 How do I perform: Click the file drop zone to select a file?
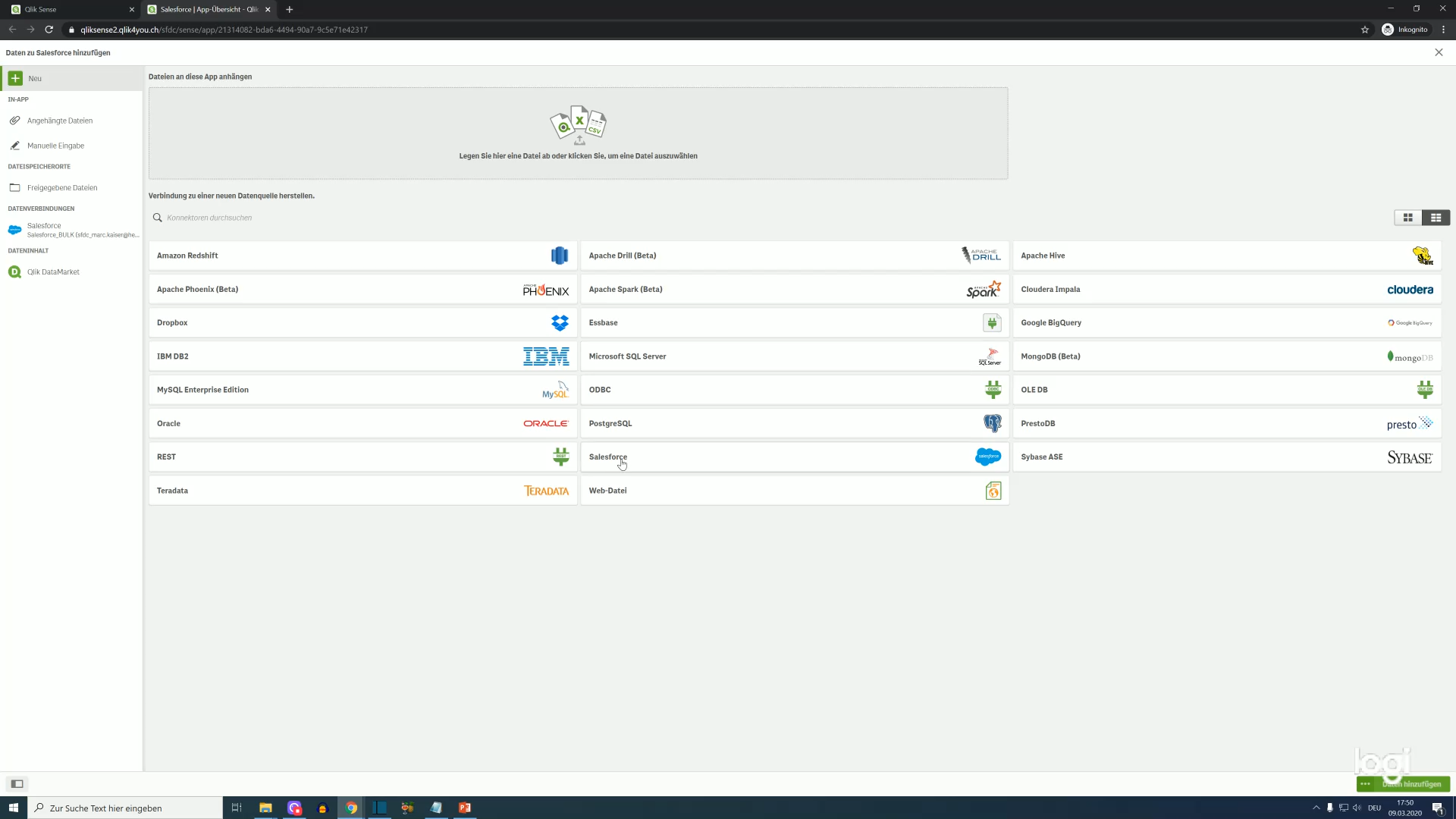click(x=578, y=133)
